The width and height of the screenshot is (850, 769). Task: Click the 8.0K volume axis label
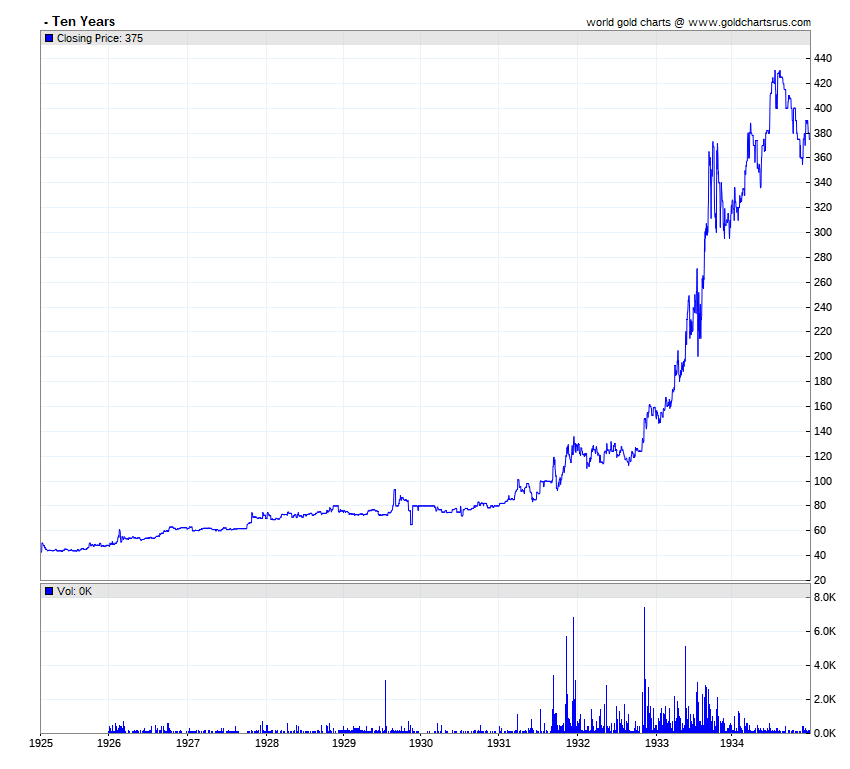(x=825, y=597)
